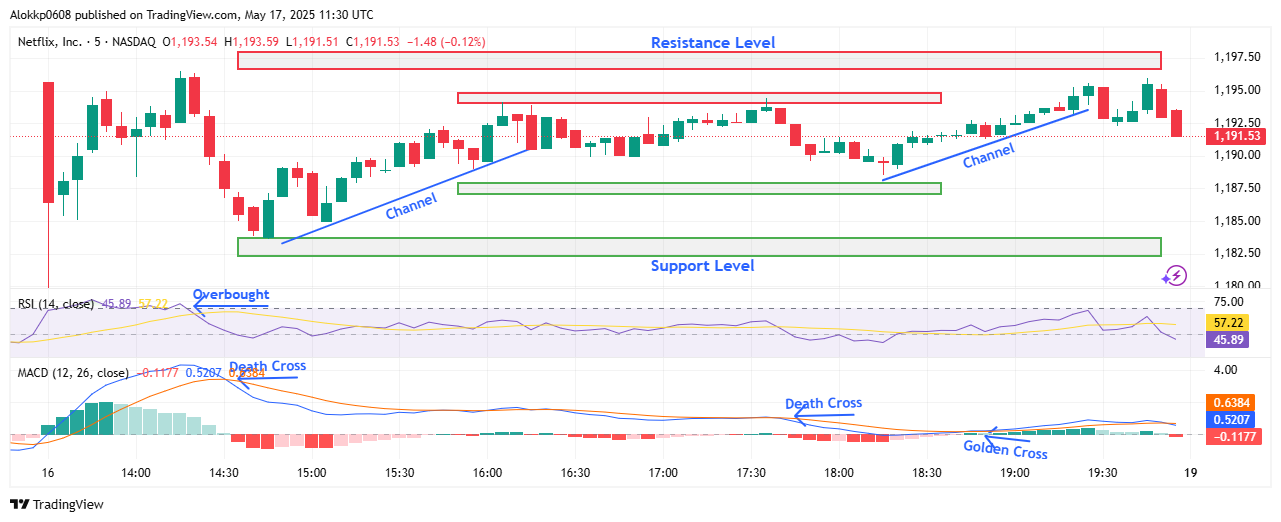Viewport: 1281px width, 522px height.
Task: Click the 17:30 time axis label
Action: tap(751, 473)
